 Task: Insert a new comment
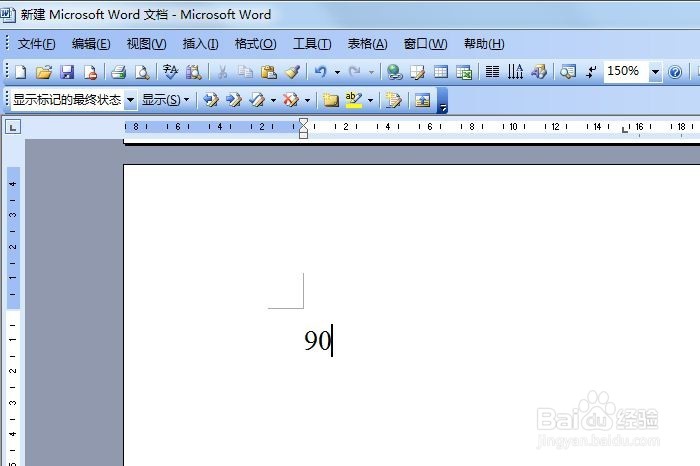(x=330, y=100)
